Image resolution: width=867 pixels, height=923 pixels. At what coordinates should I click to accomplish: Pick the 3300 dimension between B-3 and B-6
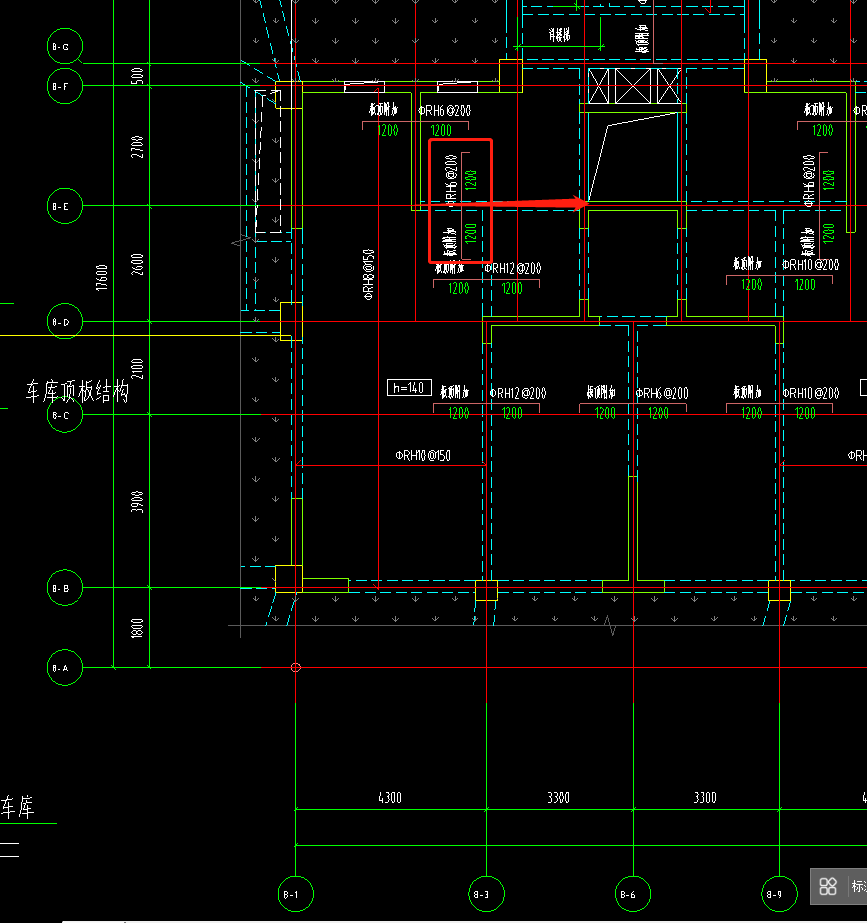[x=559, y=798]
